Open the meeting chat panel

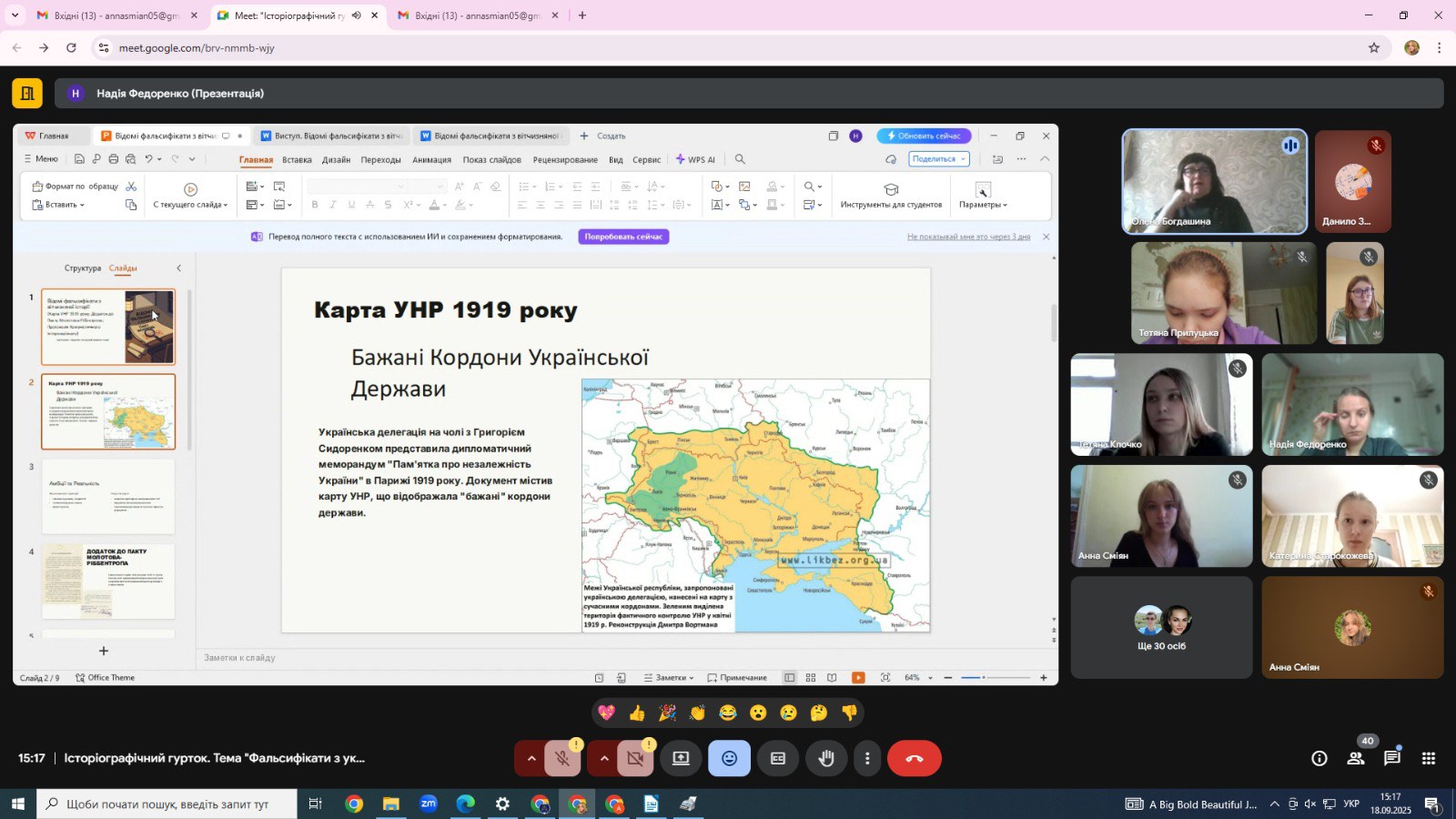point(1391,758)
